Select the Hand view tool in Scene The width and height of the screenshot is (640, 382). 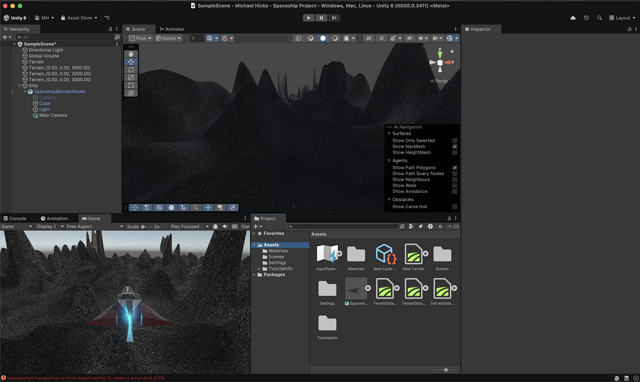click(x=131, y=54)
